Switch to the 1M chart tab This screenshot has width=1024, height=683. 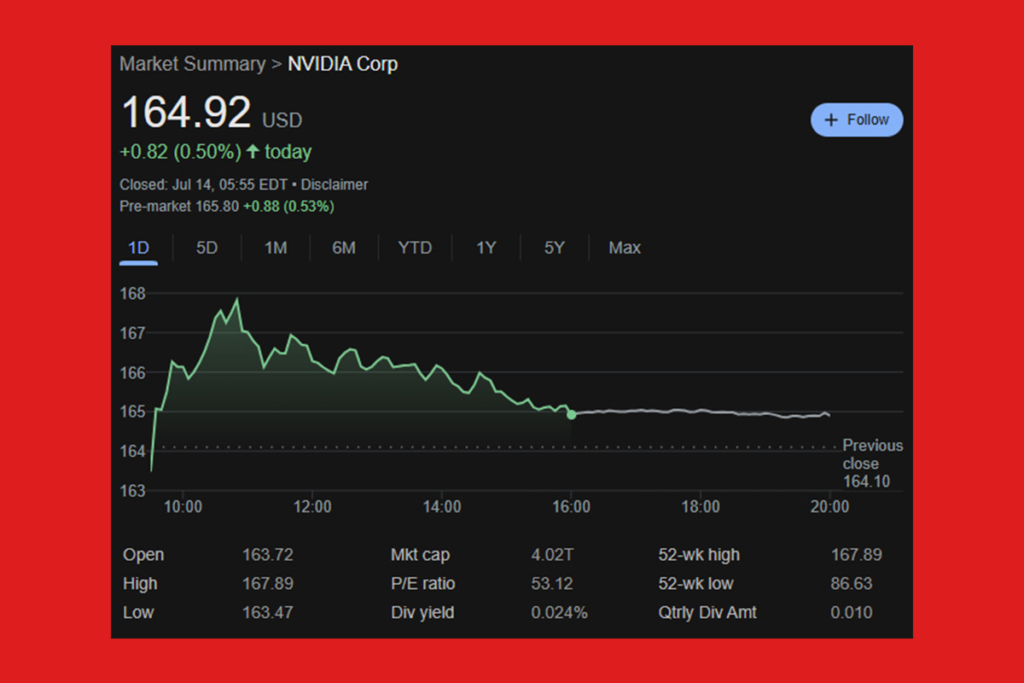pyautogui.click(x=276, y=248)
